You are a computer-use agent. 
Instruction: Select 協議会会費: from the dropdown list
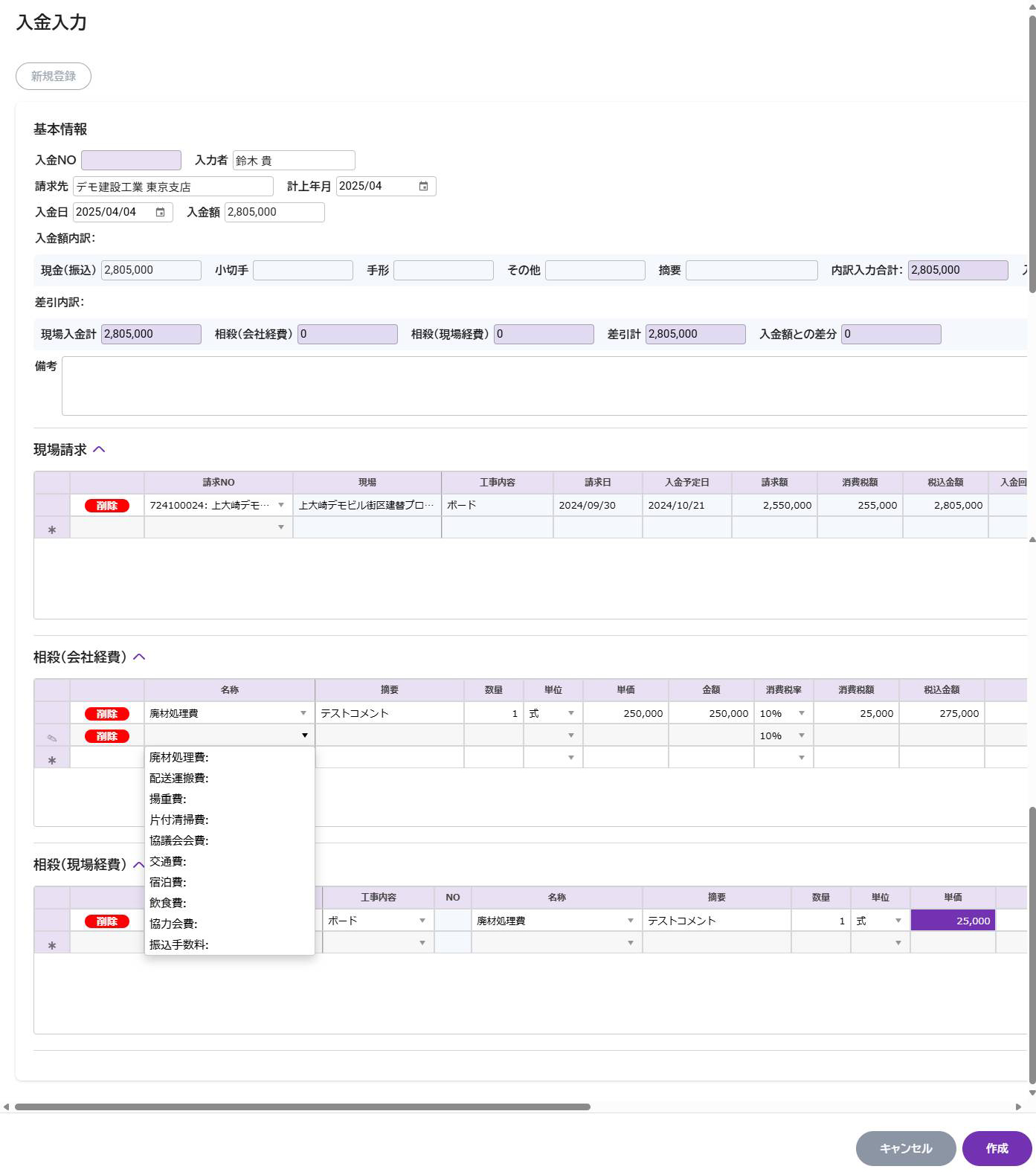[230, 840]
